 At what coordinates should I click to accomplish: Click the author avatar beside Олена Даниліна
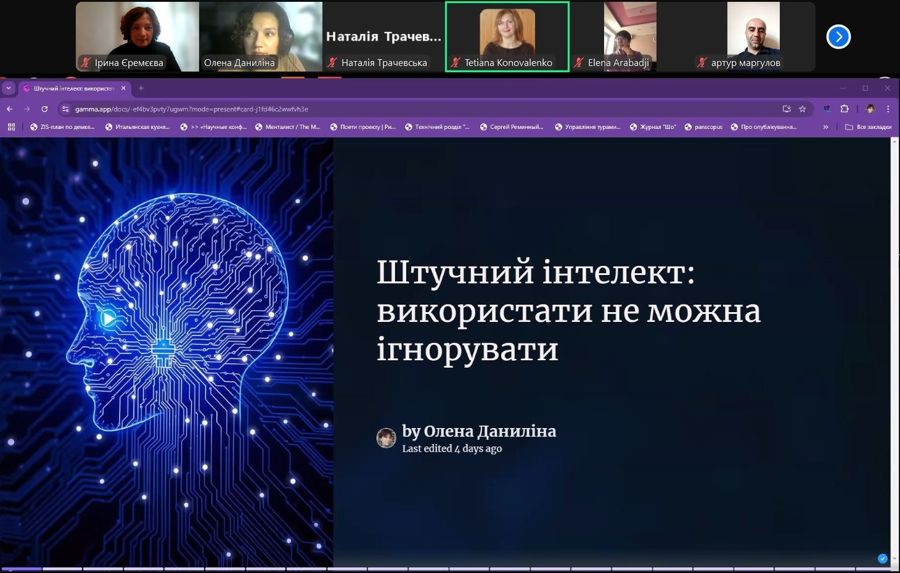pos(386,438)
